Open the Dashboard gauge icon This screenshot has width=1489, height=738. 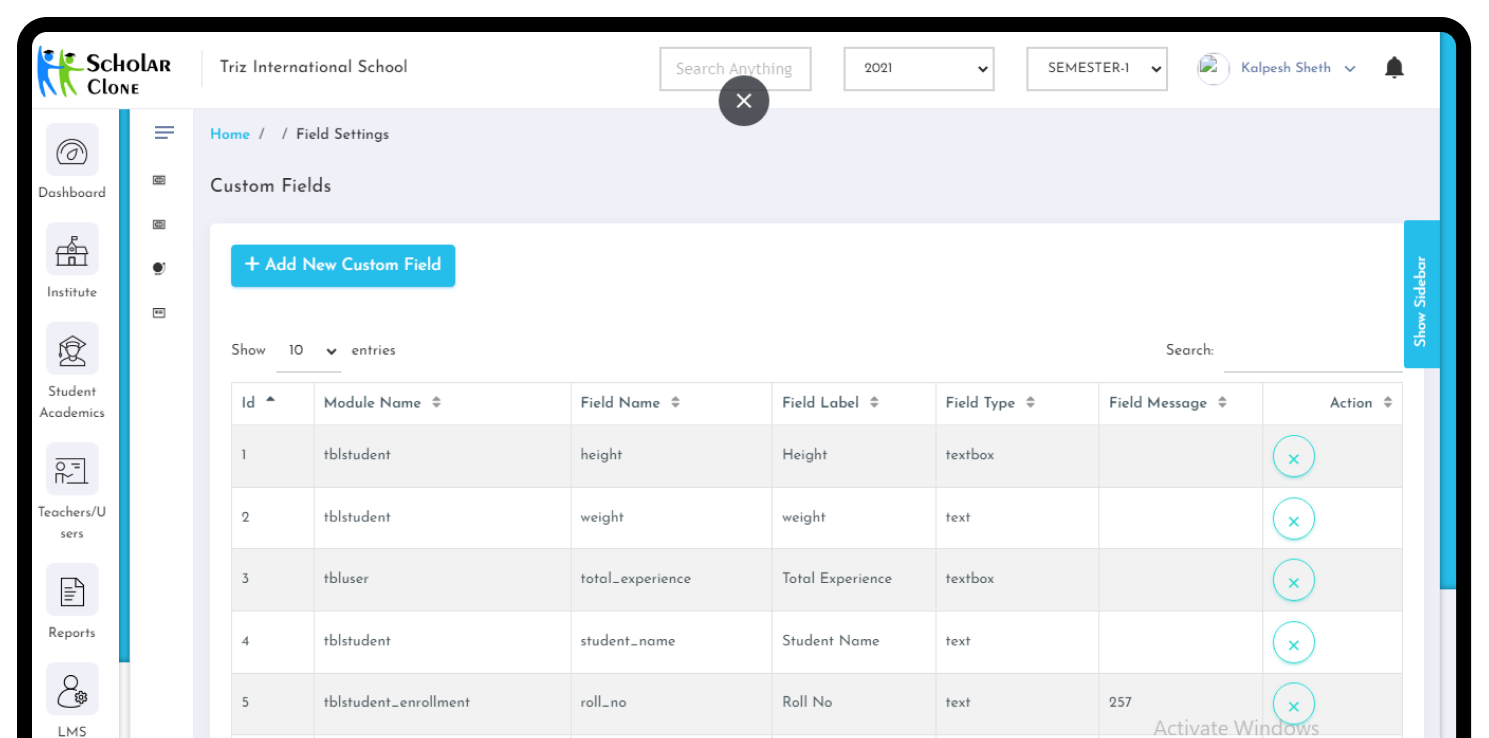point(72,151)
